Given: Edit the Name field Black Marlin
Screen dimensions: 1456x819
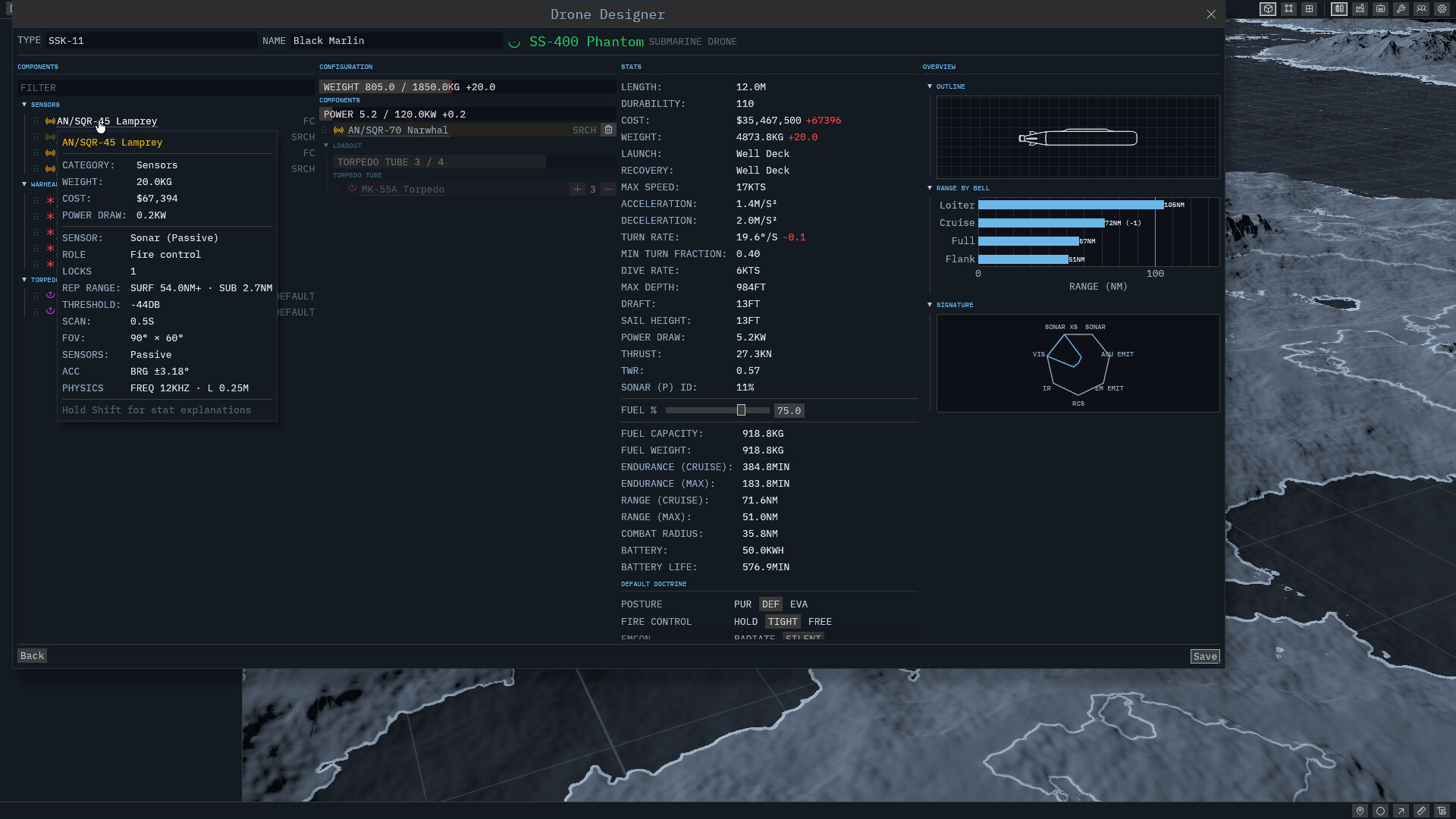Looking at the screenshot, I should click(395, 41).
